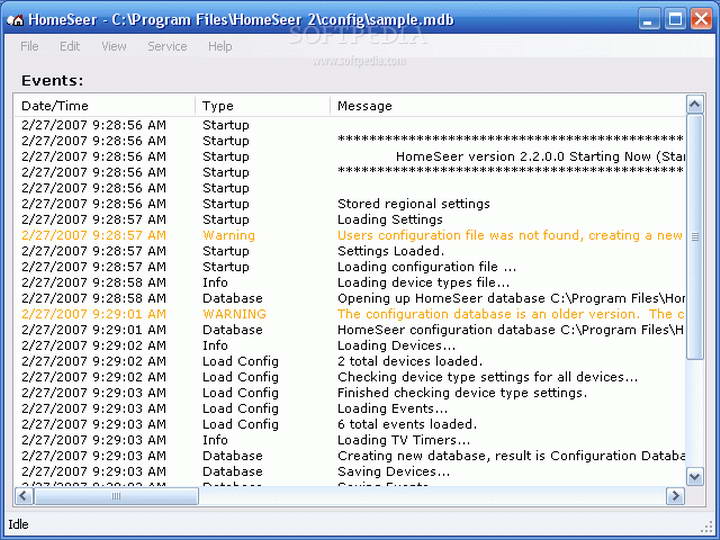Click the HomeSeer title bar app icon

click(x=15, y=20)
